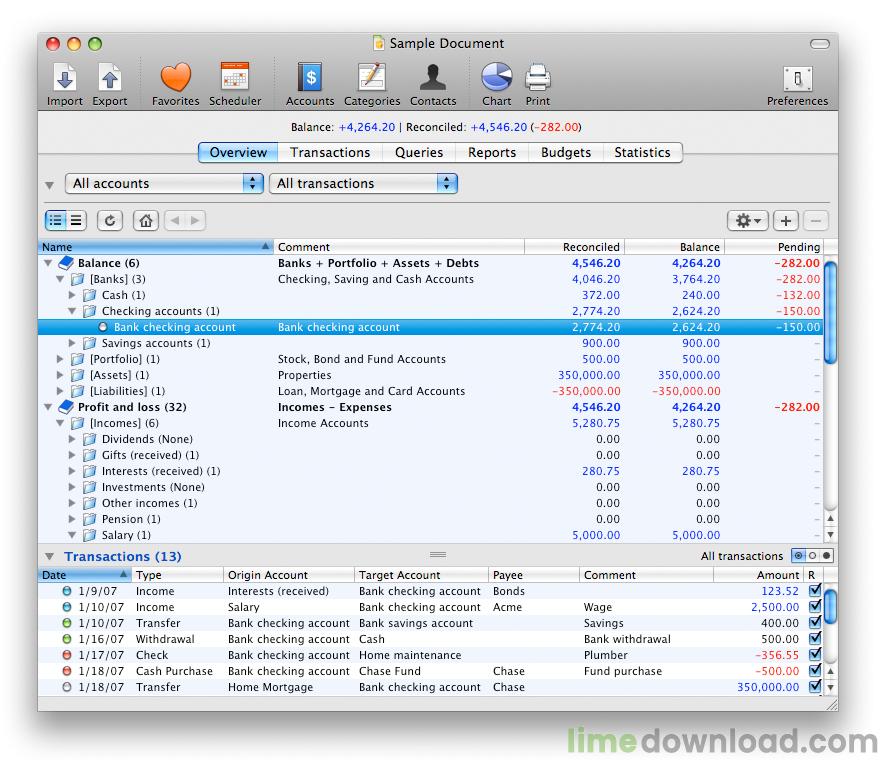Collapse the Transactions (13) section
Viewport: 885px width, 772px height.
pyautogui.click(x=49, y=556)
